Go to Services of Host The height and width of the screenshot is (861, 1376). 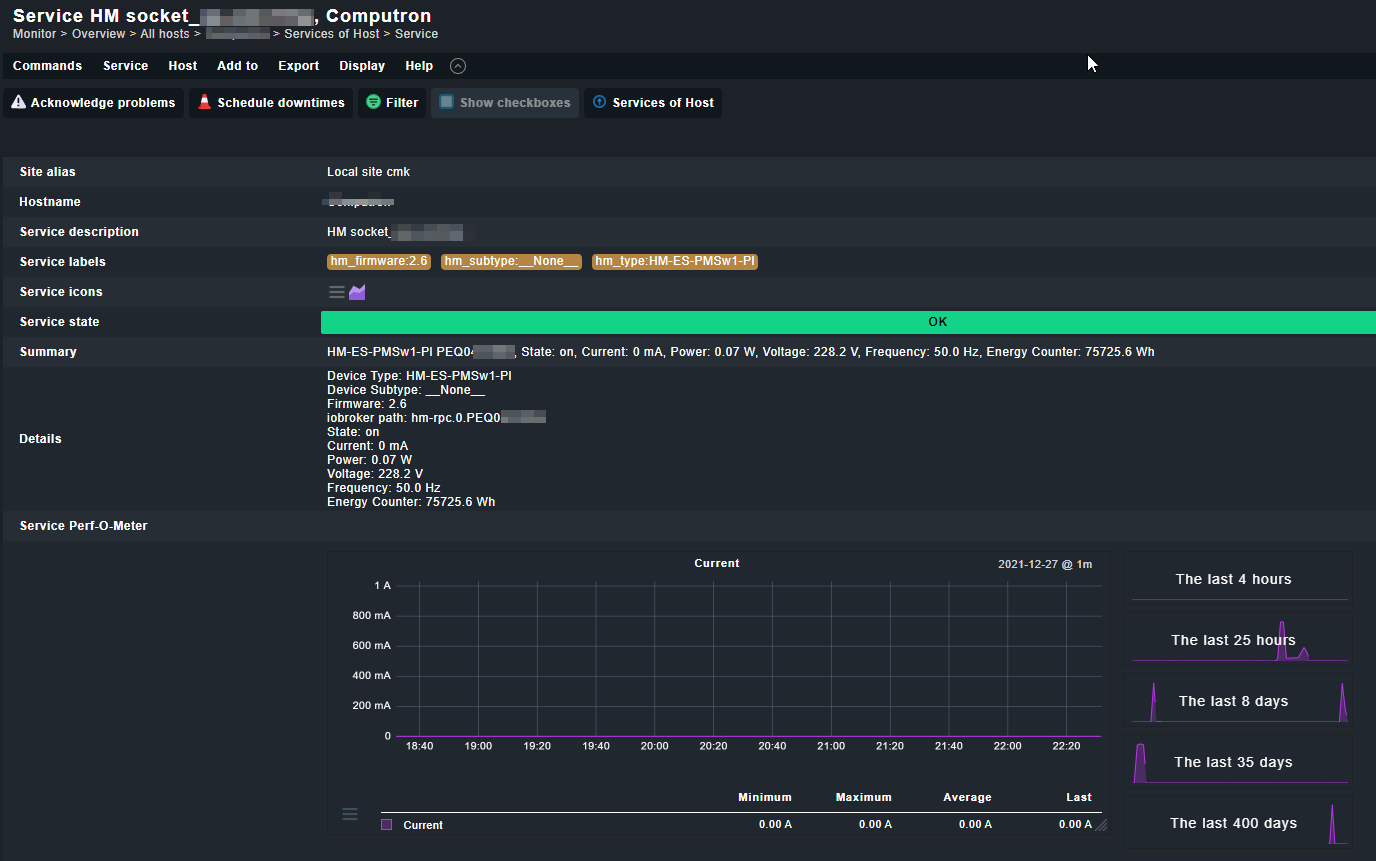point(653,103)
